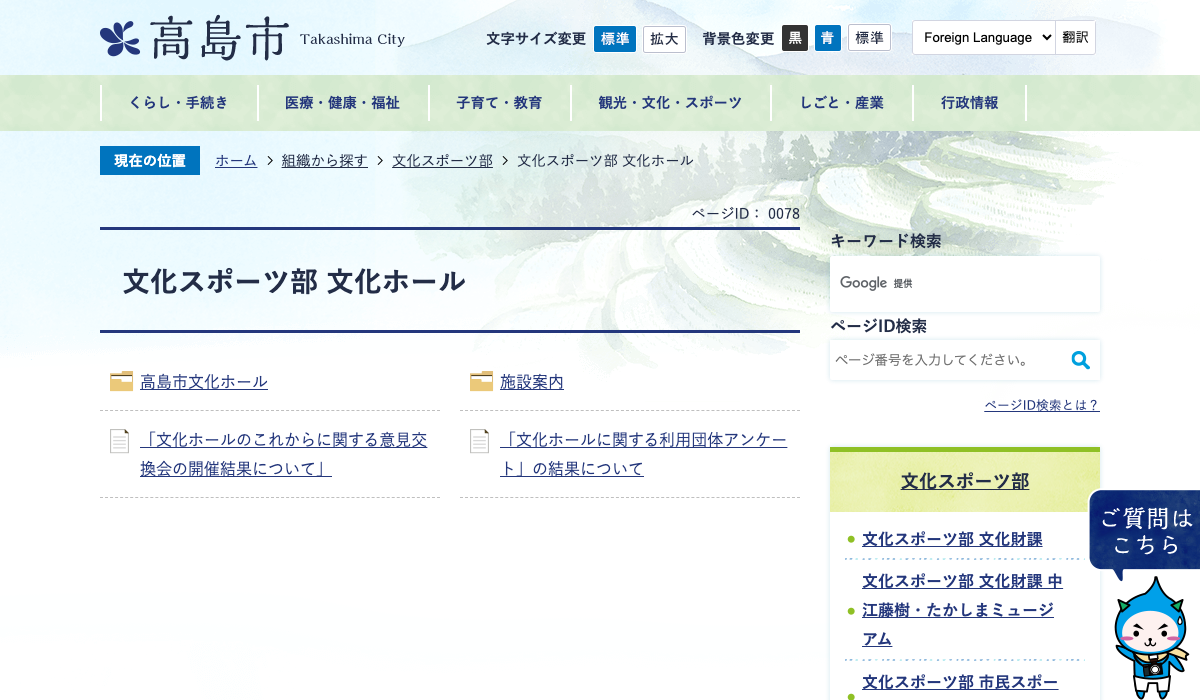Focus the Google keyword search field

point(965,284)
